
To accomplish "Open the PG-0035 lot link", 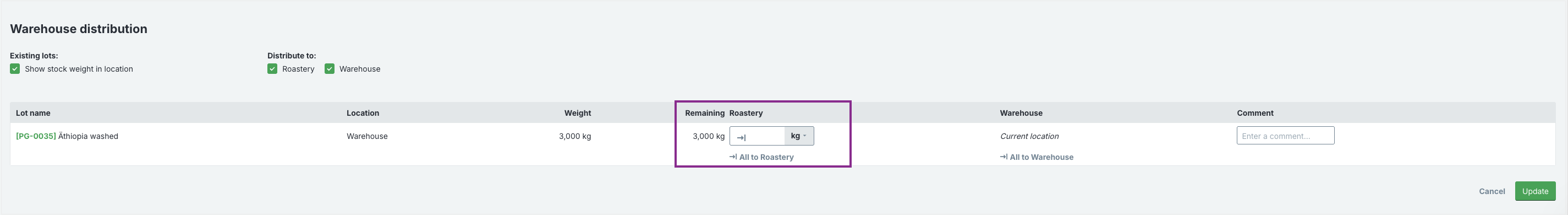I will coord(36,136).
